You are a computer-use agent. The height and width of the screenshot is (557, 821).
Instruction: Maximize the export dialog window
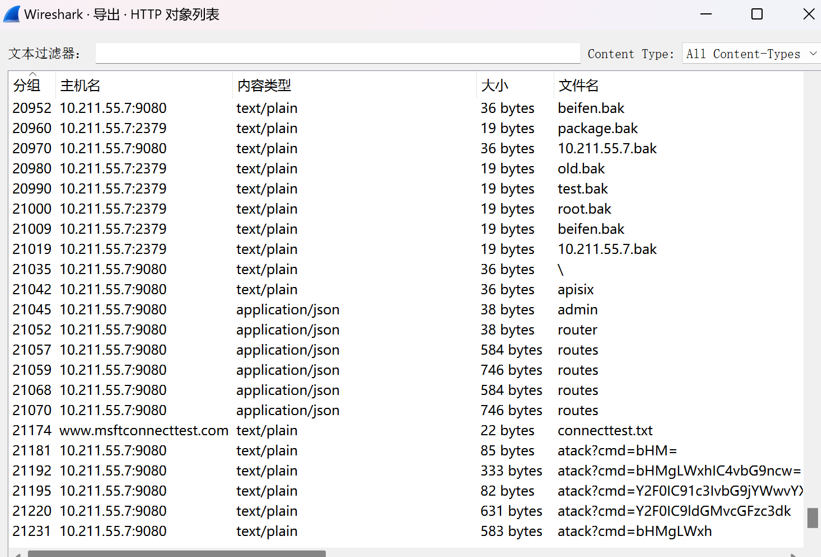pyautogui.click(x=757, y=14)
